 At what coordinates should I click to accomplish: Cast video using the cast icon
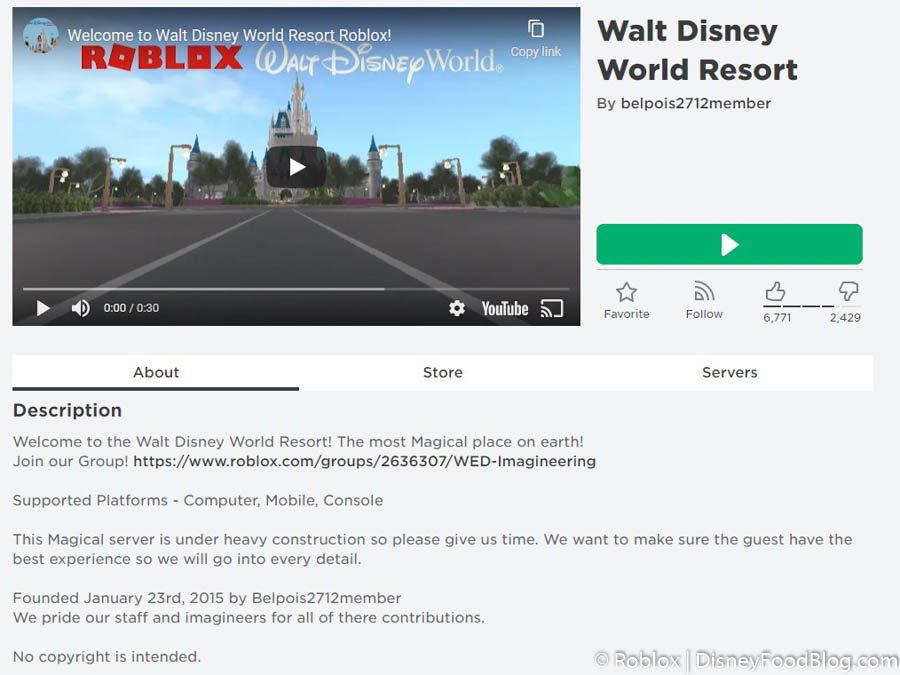tap(552, 308)
